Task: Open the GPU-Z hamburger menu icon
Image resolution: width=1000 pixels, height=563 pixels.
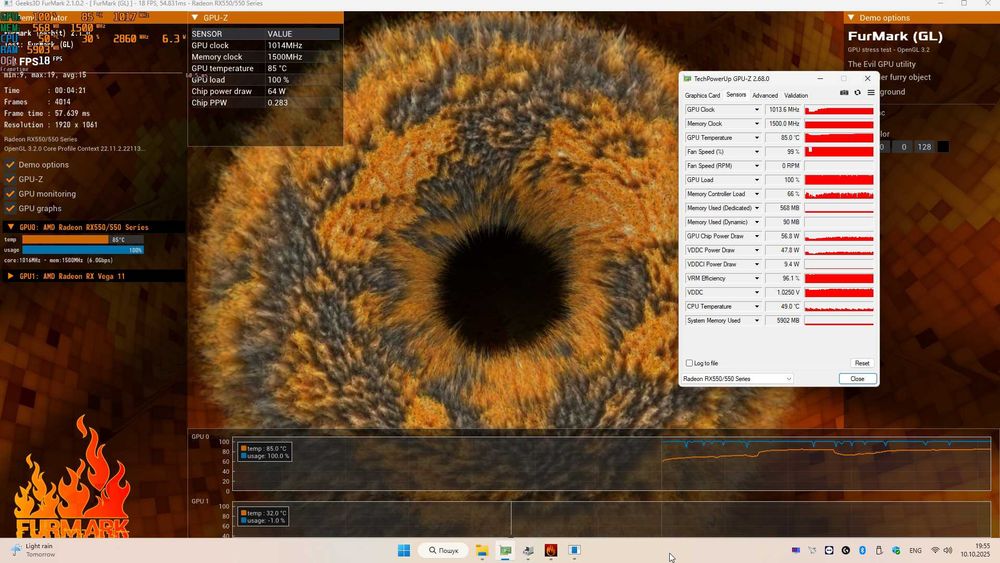Action: [871, 93]
